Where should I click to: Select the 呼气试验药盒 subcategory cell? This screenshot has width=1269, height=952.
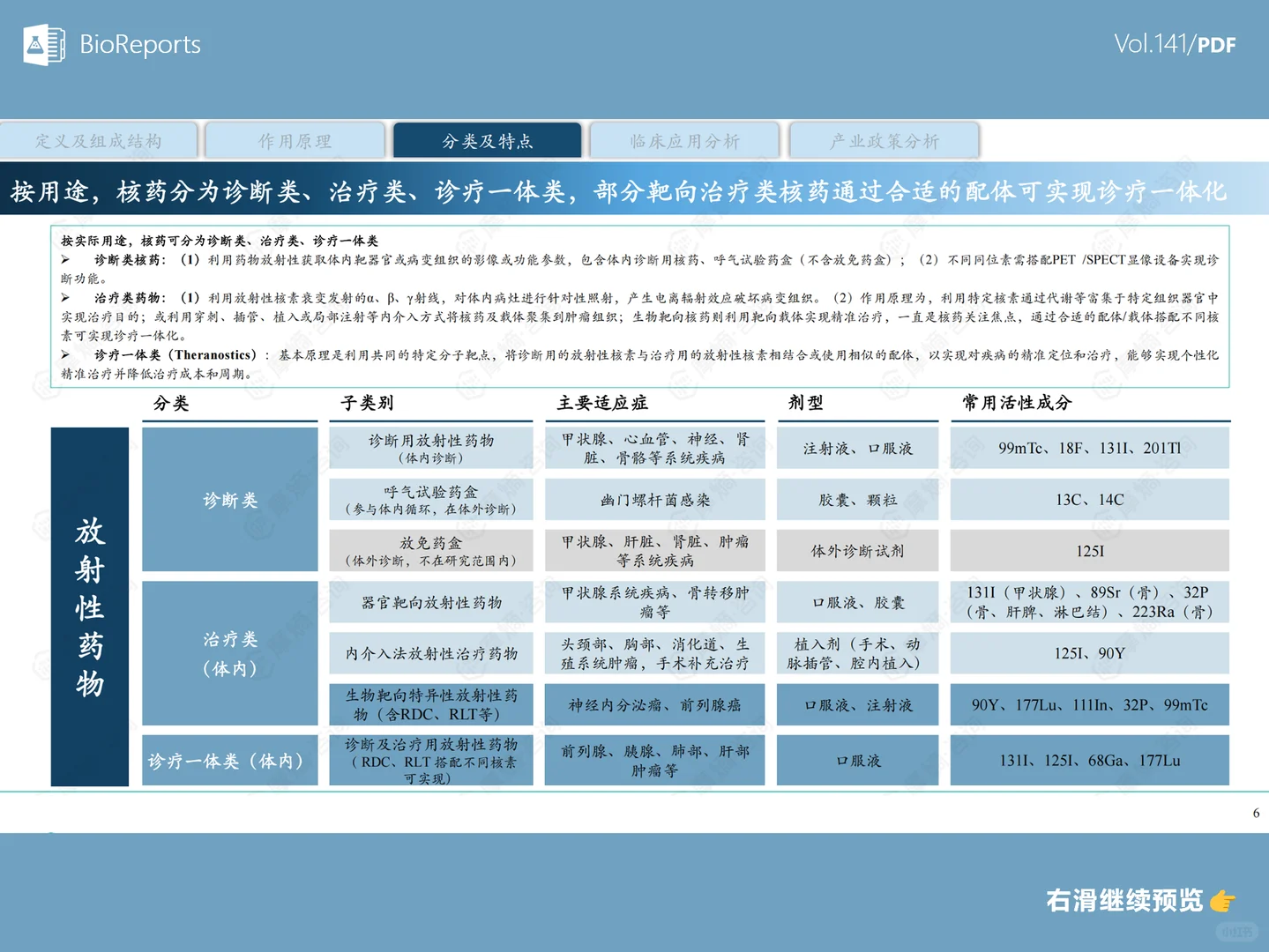click(430, 499)
